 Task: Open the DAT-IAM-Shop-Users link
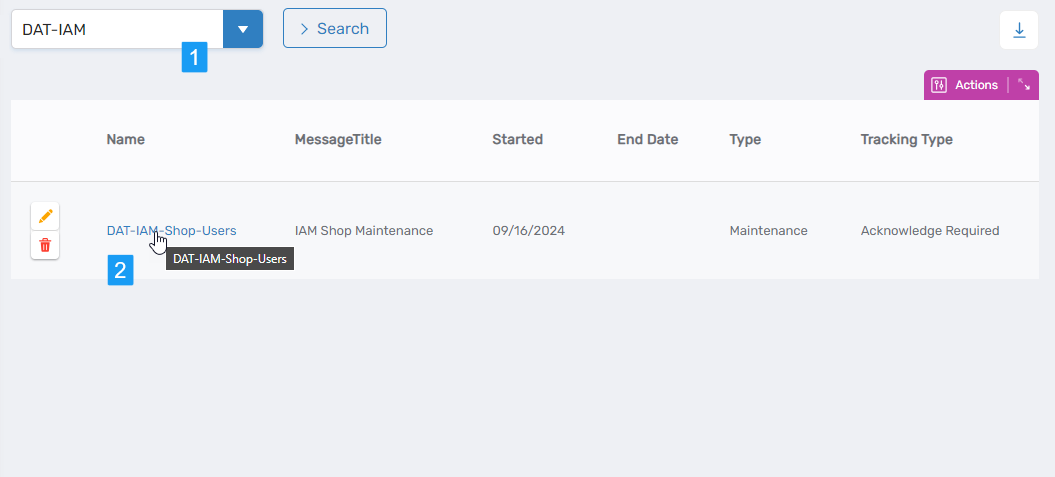171,231
